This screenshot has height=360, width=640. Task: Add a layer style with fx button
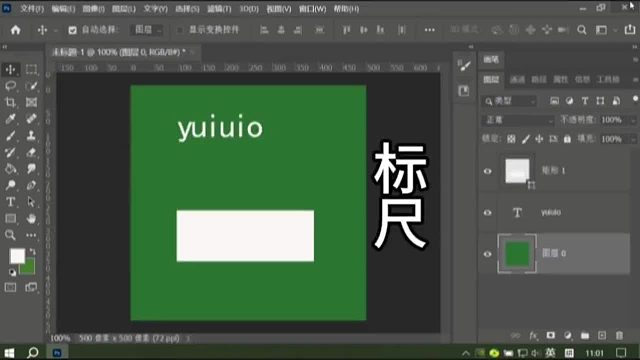[x=533, y=336]
